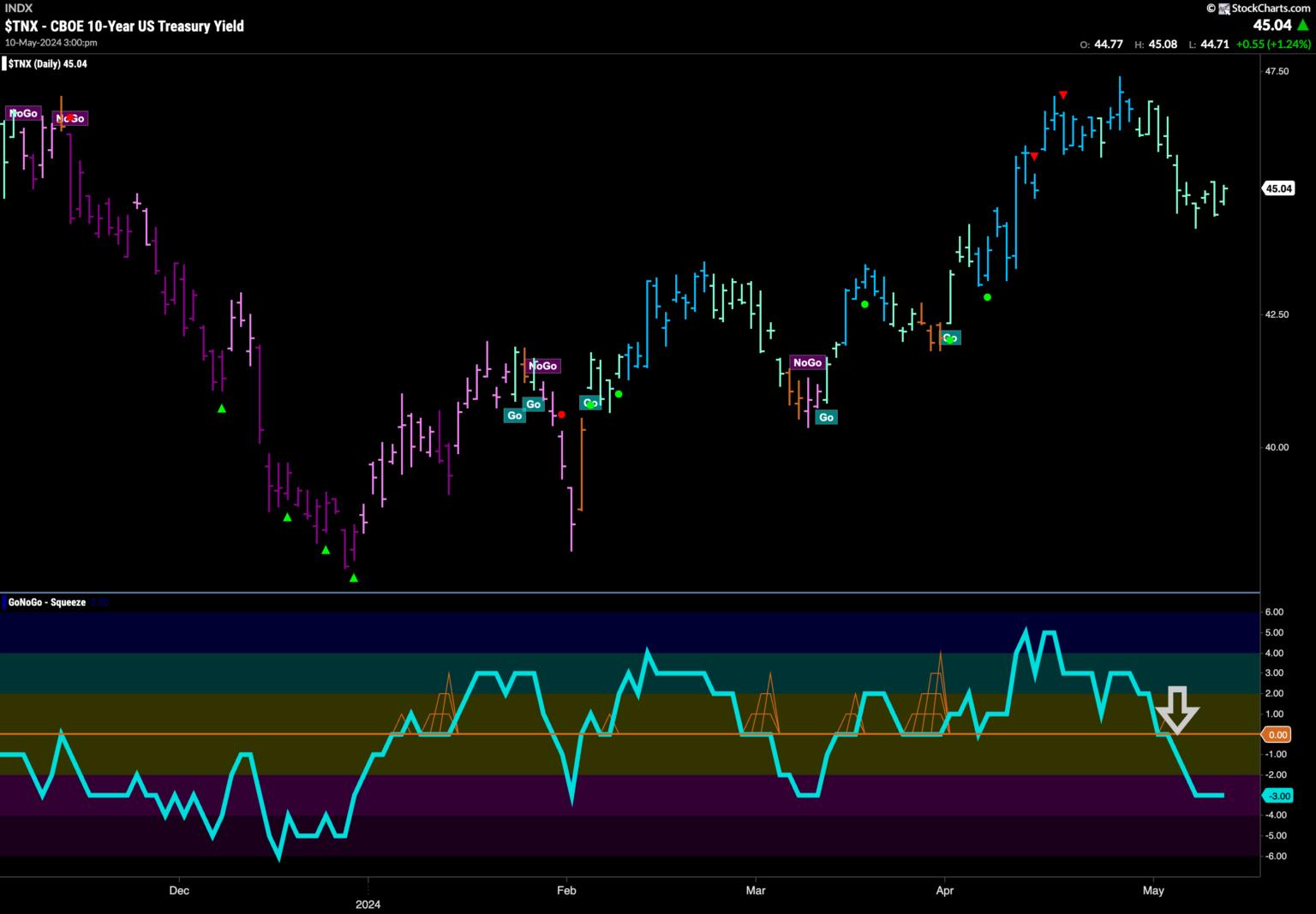Screen dimensions: 1316x914
Task: Click the +0.55 (+1.24%) change value
Action: point(1273,44)
